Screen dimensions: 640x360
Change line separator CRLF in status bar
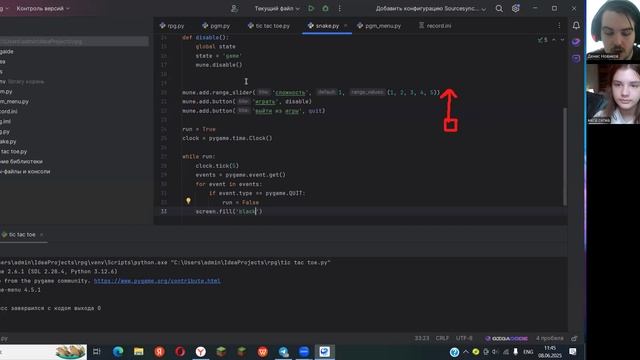click(442, 338)
